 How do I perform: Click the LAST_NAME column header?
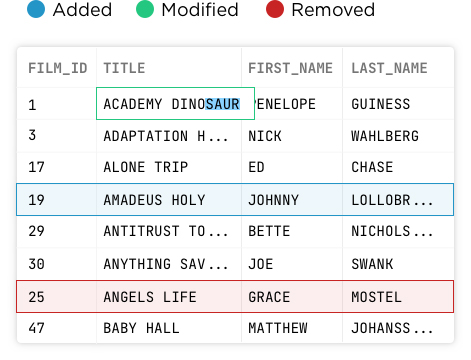pyautogui.click(x=389, y=68)
